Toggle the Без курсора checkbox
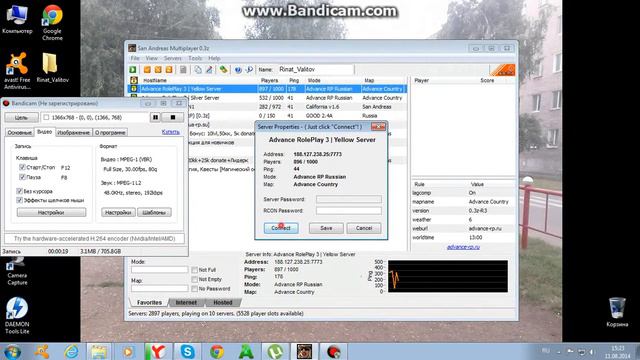Screen dimensions: 640x360 (19, 191)
